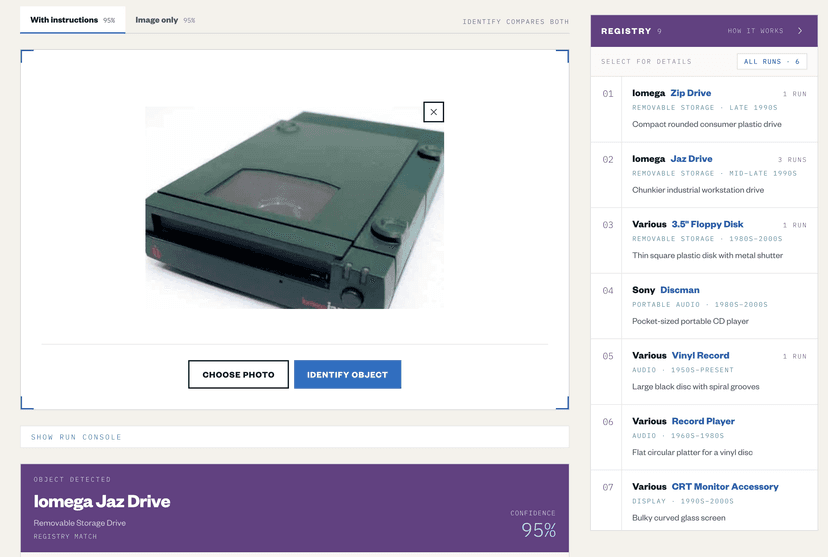Image resolution: width=828 pixels, height=557 pixels.
Task: Click the Identify Object button
Action: [347, 374]
